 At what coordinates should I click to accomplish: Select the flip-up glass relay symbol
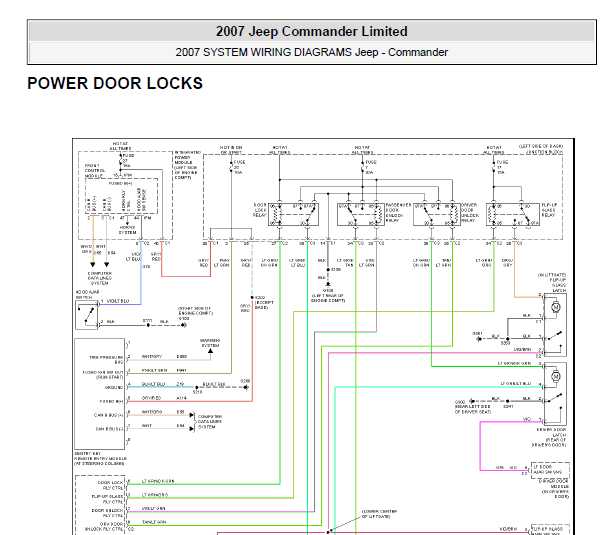(x=513, y=215)
